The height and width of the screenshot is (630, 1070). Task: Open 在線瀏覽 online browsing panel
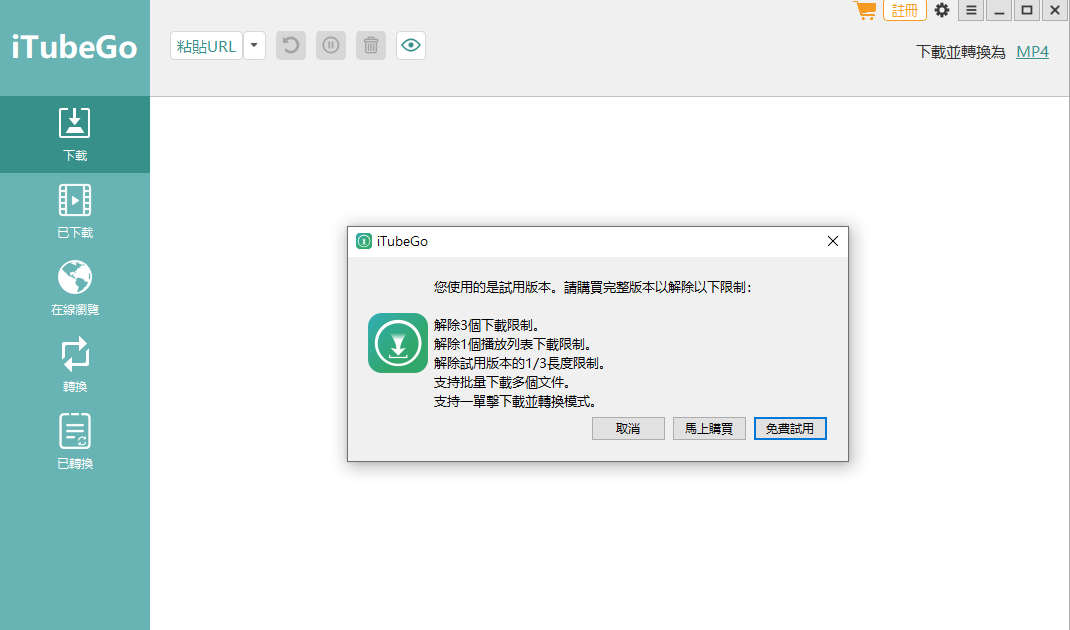click(x=75, y=287)
